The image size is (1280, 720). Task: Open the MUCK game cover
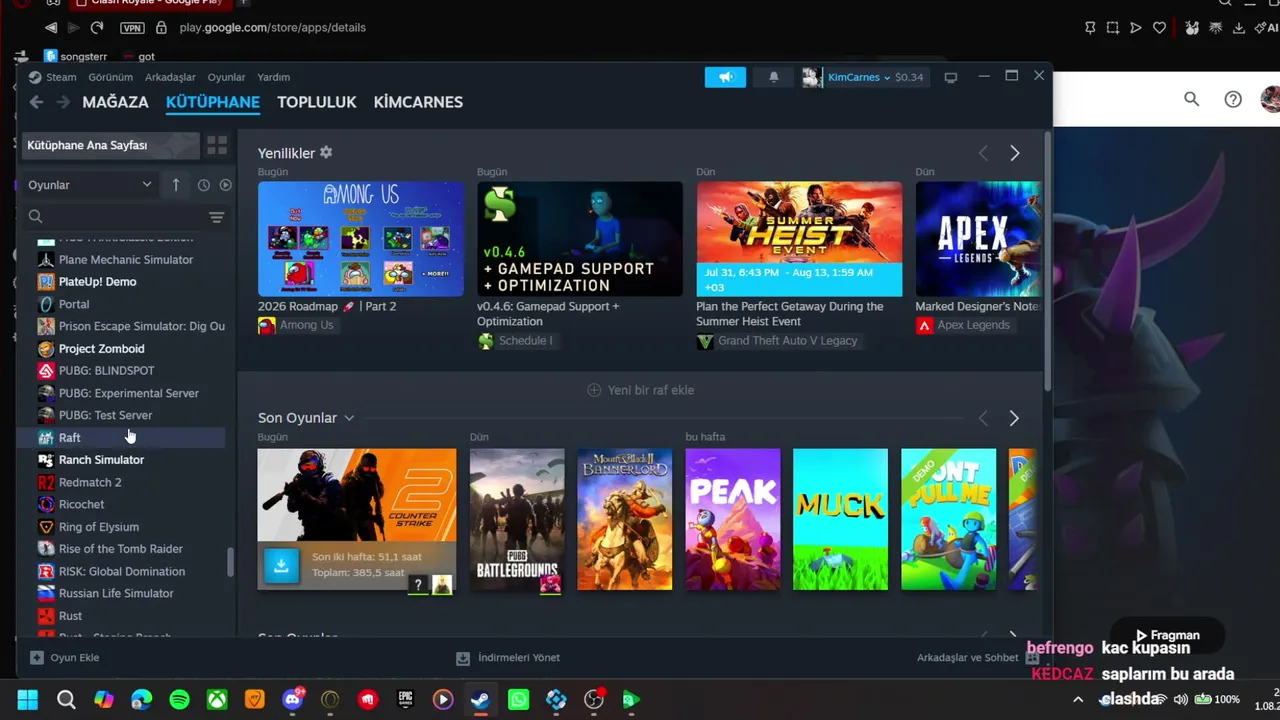click(840, 520)
